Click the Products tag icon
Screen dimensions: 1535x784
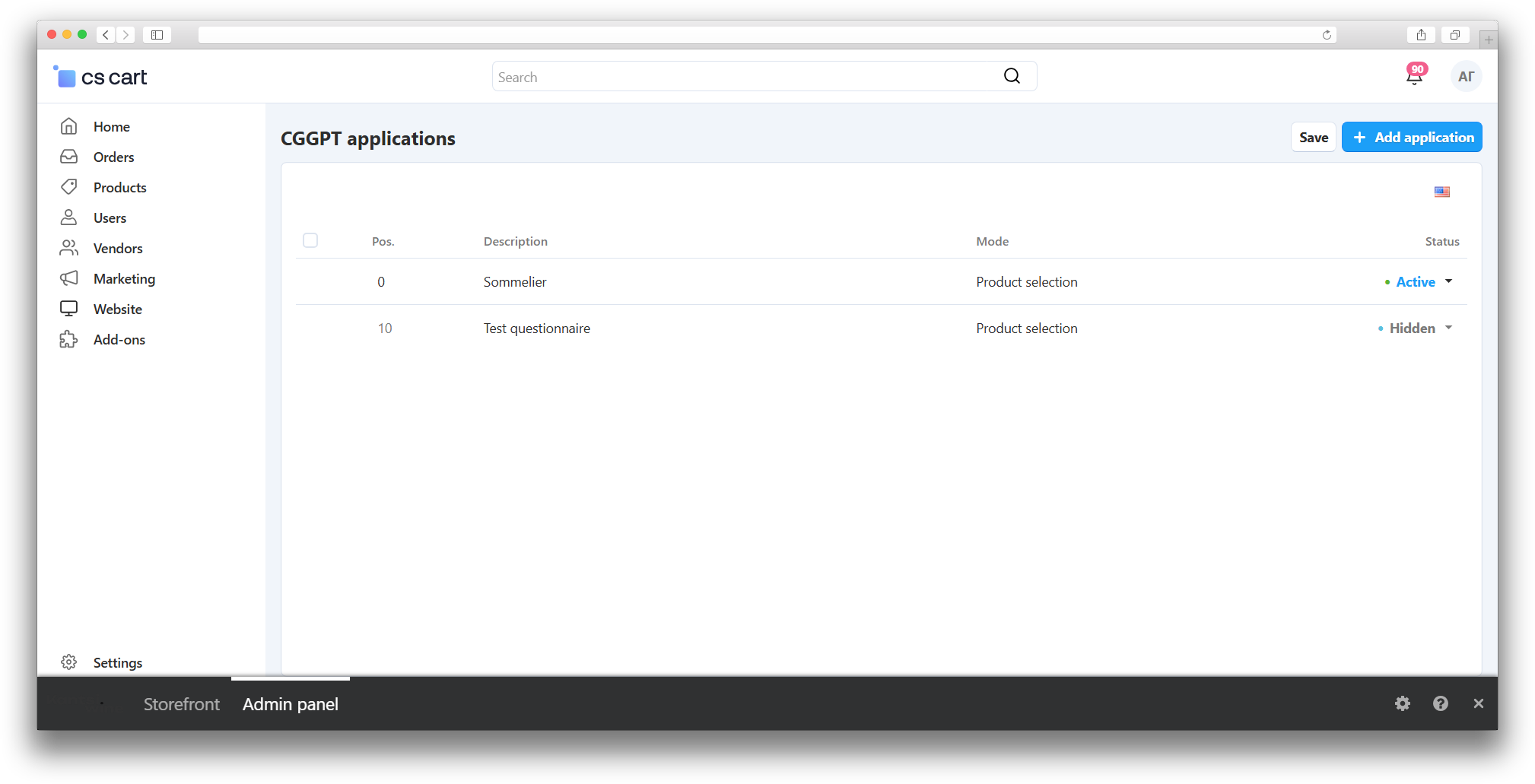click(69, 187)
